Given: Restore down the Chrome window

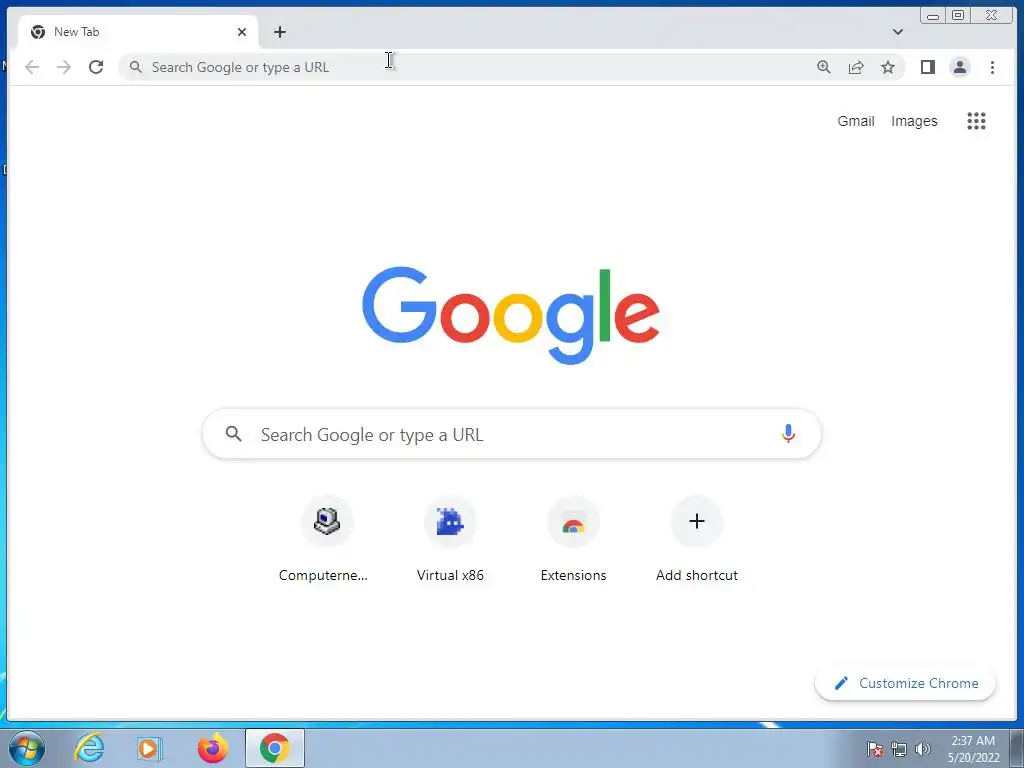Looking at the screenshot, I should [957, 15].
